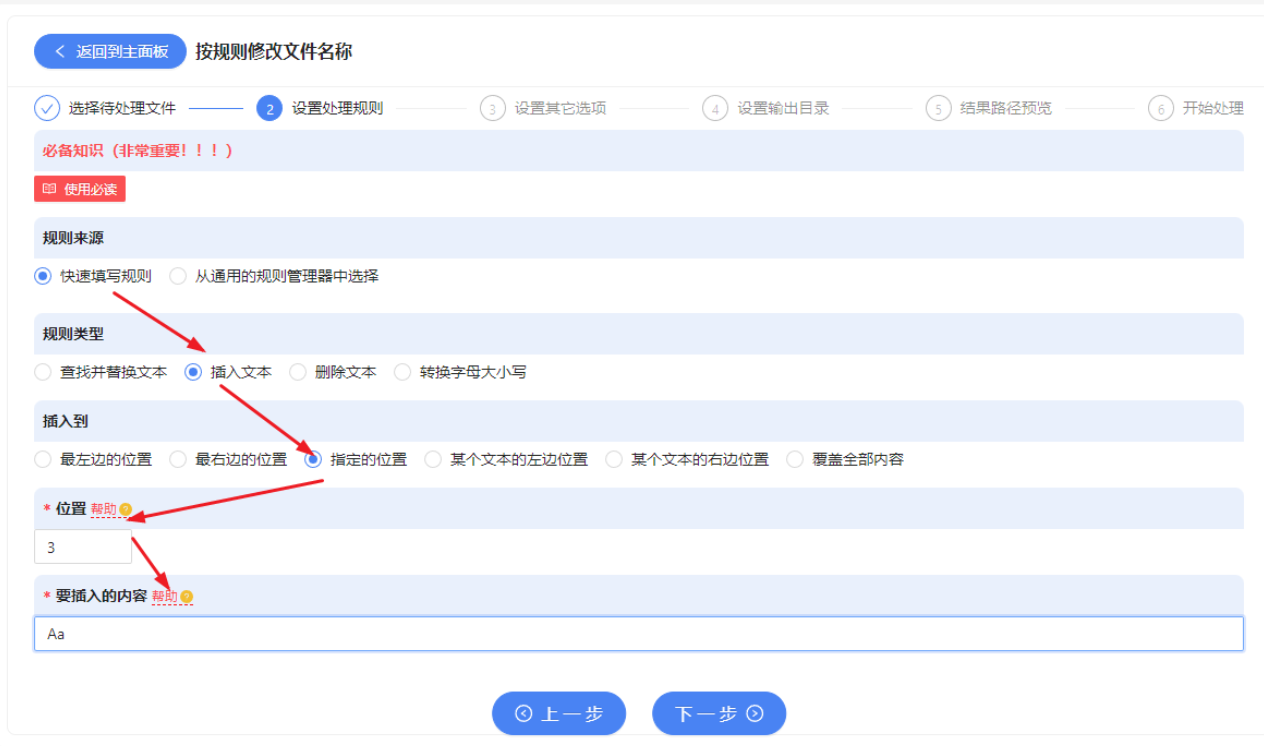
Task: Click the 按规则修改文件名称 page title
Action: pos(273,52)
